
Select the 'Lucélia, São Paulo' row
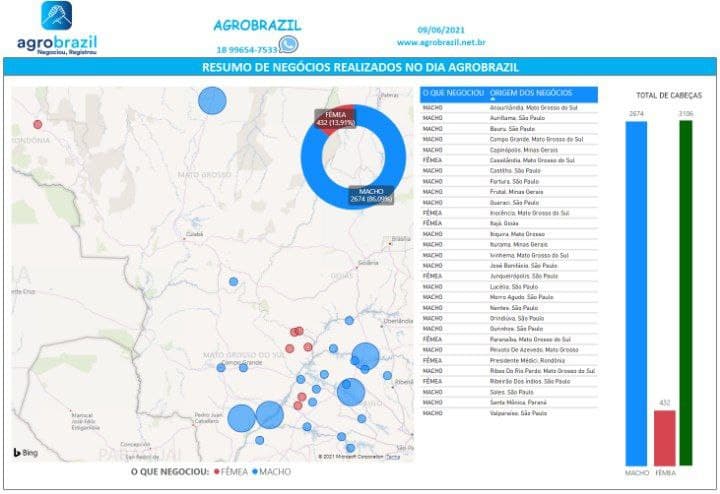509,287
